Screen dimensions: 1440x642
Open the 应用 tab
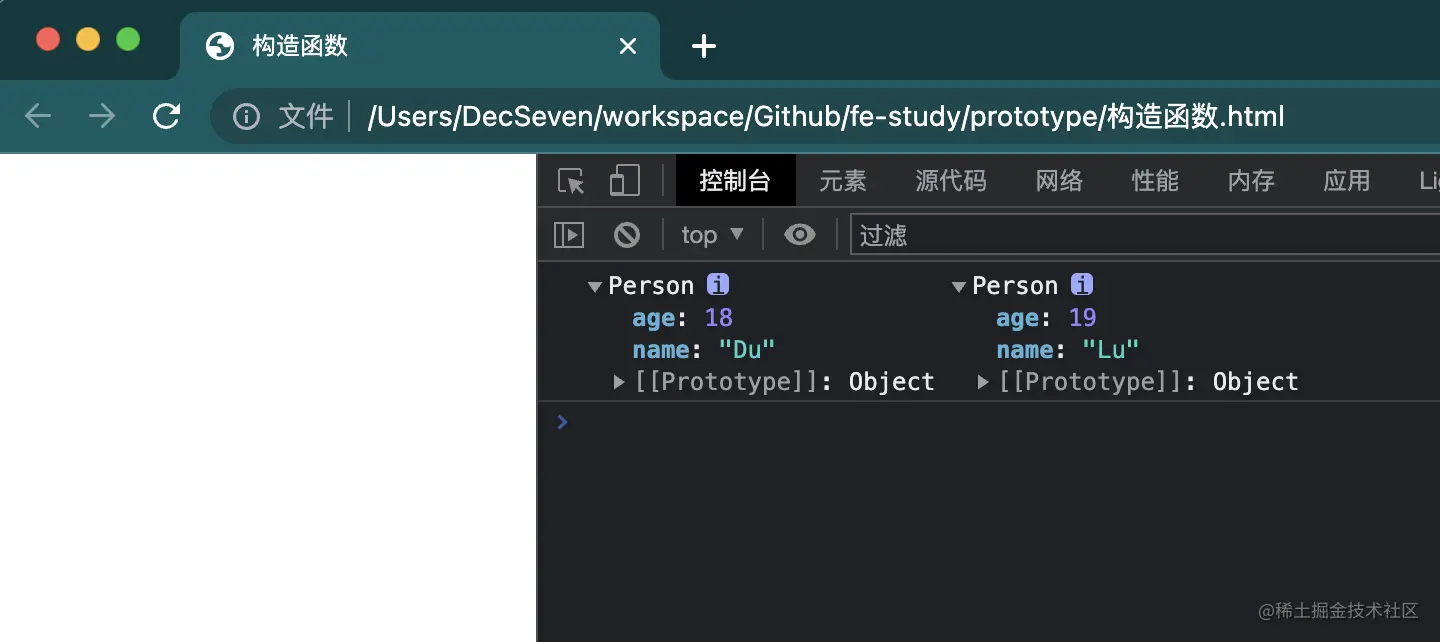click(x=1347, y=181)
